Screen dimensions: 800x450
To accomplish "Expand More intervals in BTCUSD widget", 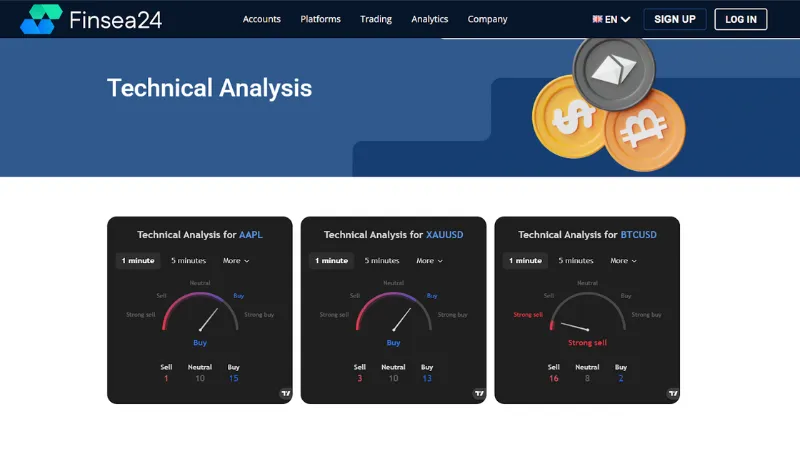I will (x=624, y=261).
